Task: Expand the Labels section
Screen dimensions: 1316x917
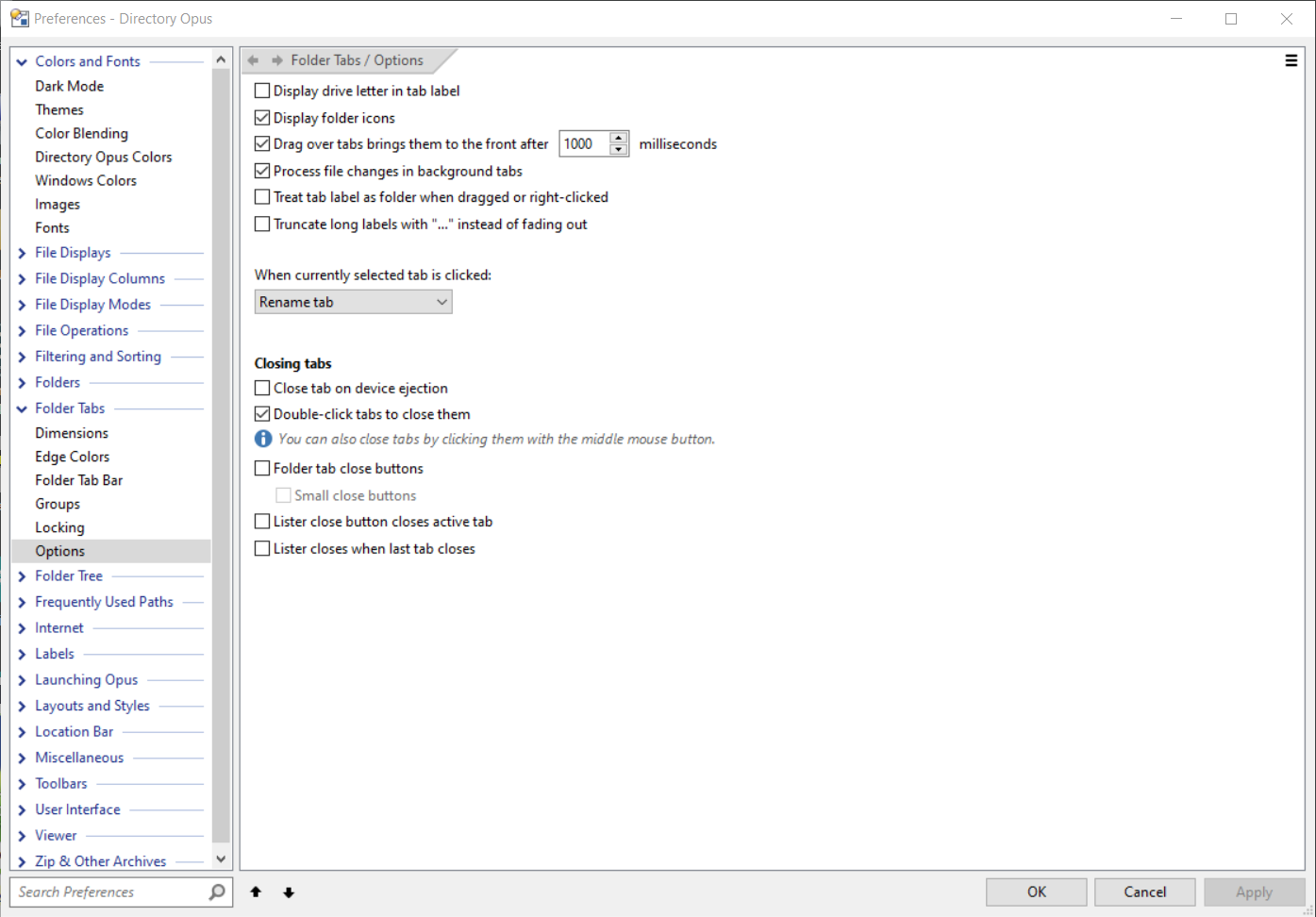Action: 22,654
